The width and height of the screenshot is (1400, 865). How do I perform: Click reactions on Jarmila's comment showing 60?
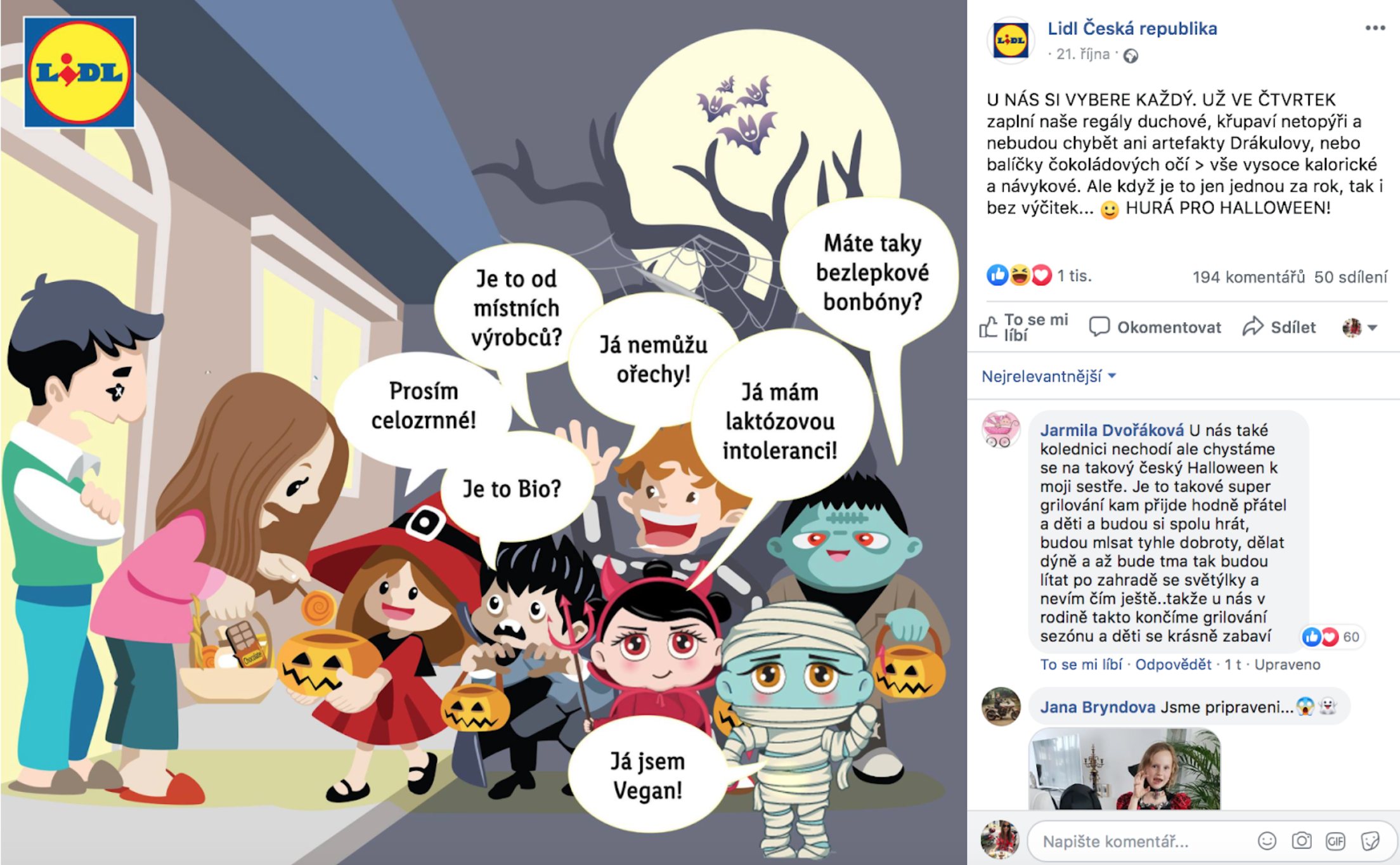coord(1332,637)
